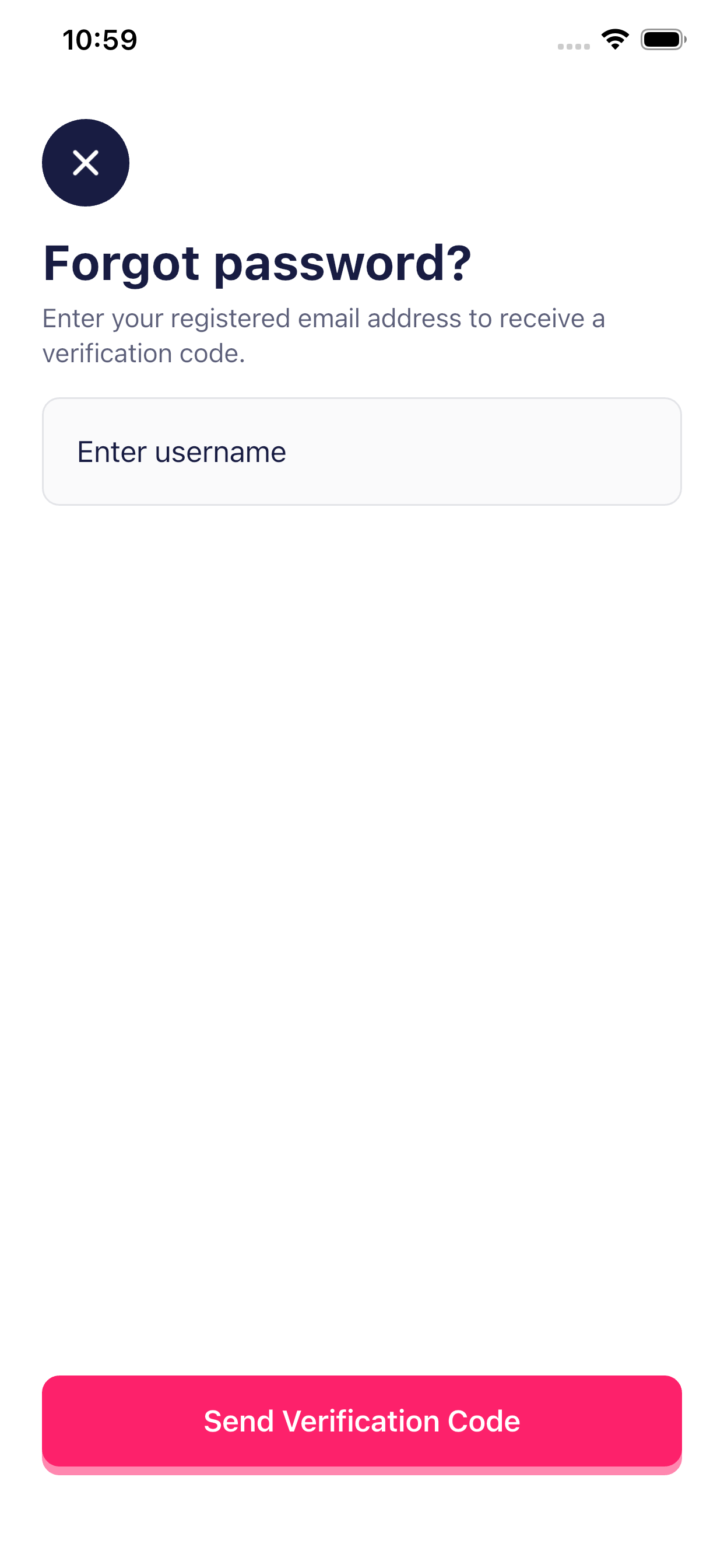Viewport: 724px width, 1568px height.
Task: Select the wireless signal indicator
Action: tap(614, 40)
